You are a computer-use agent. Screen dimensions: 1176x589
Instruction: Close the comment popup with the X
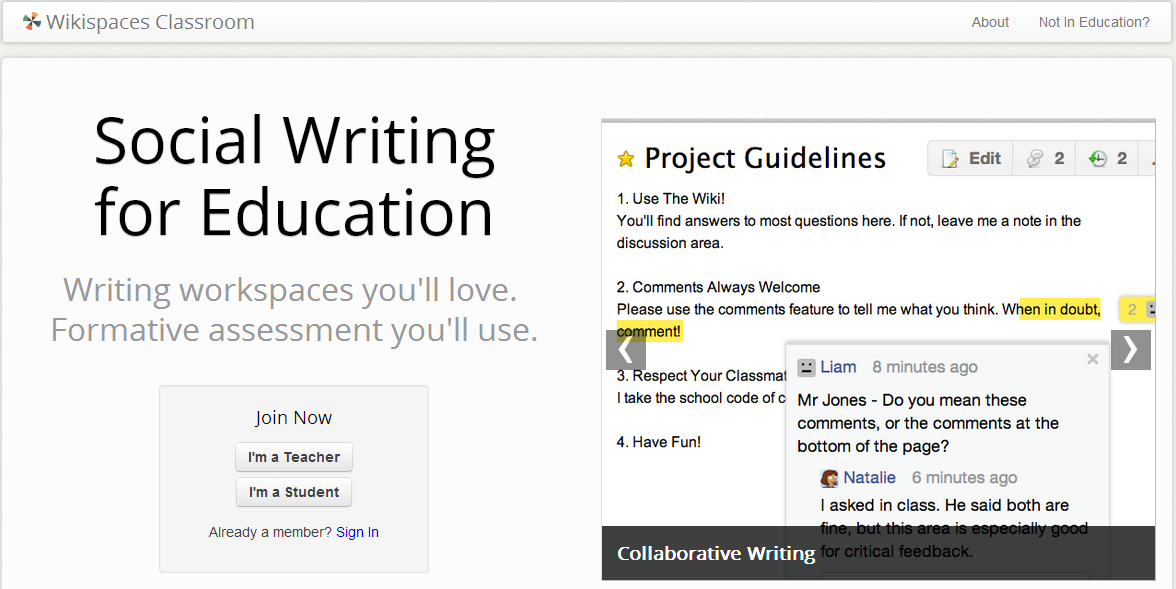[x=1092, y=359]
